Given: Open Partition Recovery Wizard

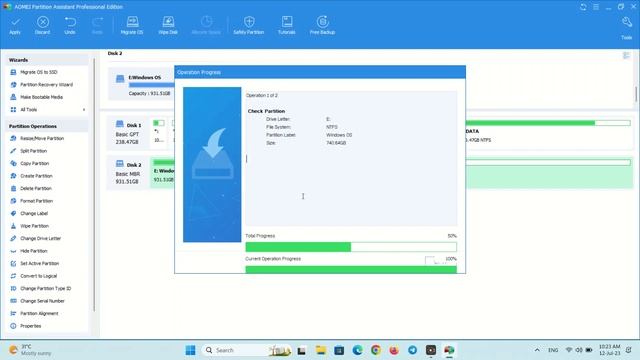Looking at the screenshot, I should (47, 85).
